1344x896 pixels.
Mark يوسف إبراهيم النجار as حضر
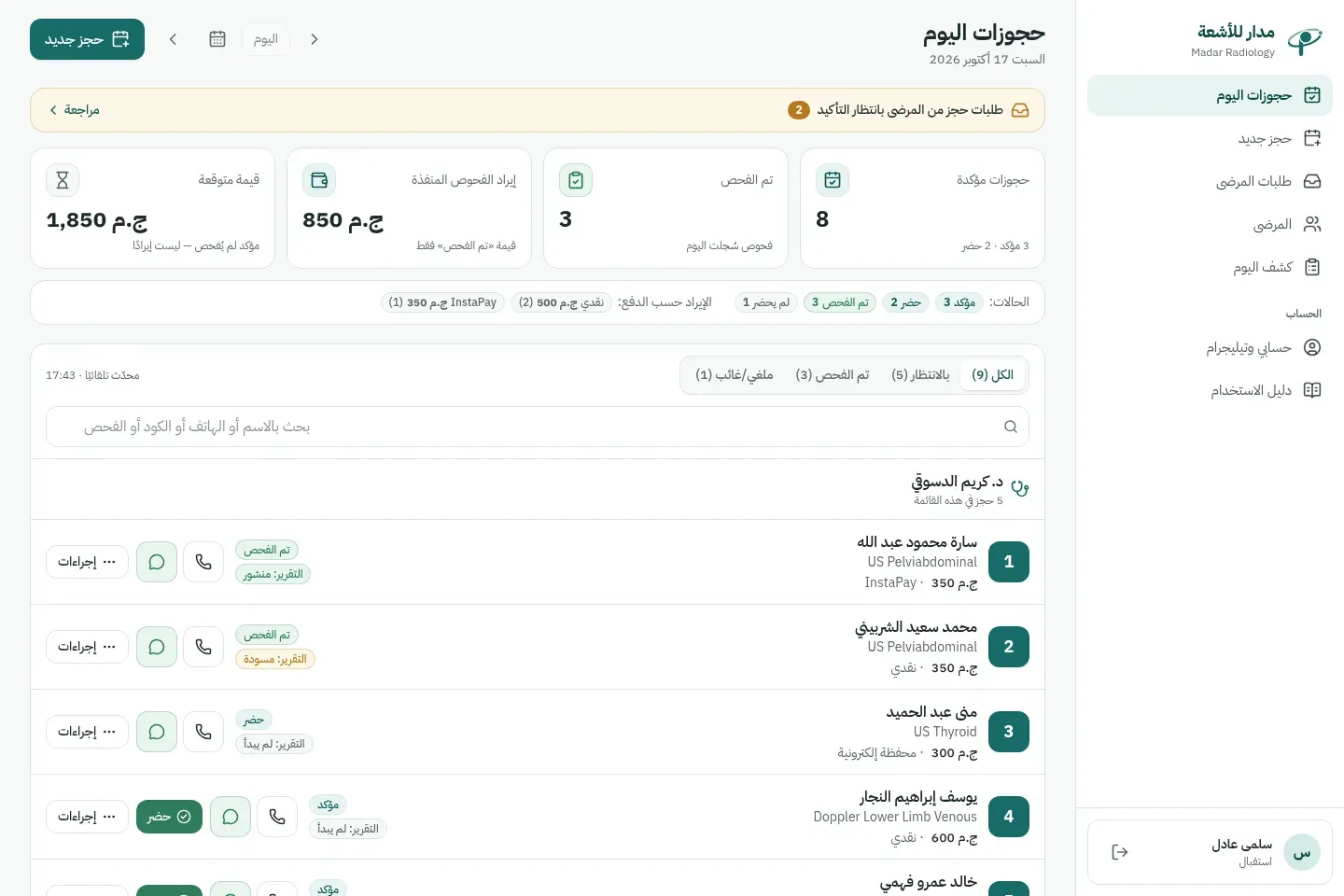point(169,817)
